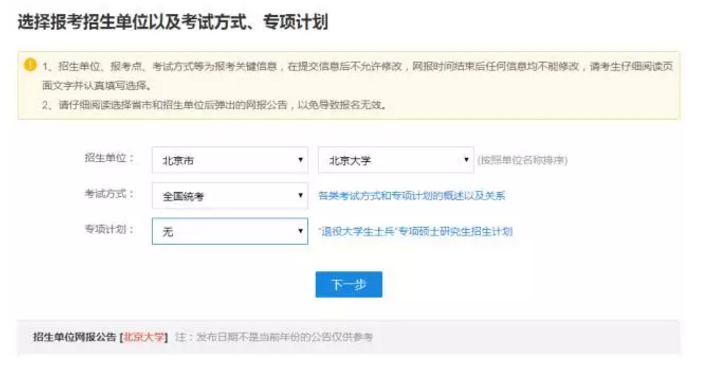Click the 下一步 button
The image size is (712, 365).
tap(349, 285)
